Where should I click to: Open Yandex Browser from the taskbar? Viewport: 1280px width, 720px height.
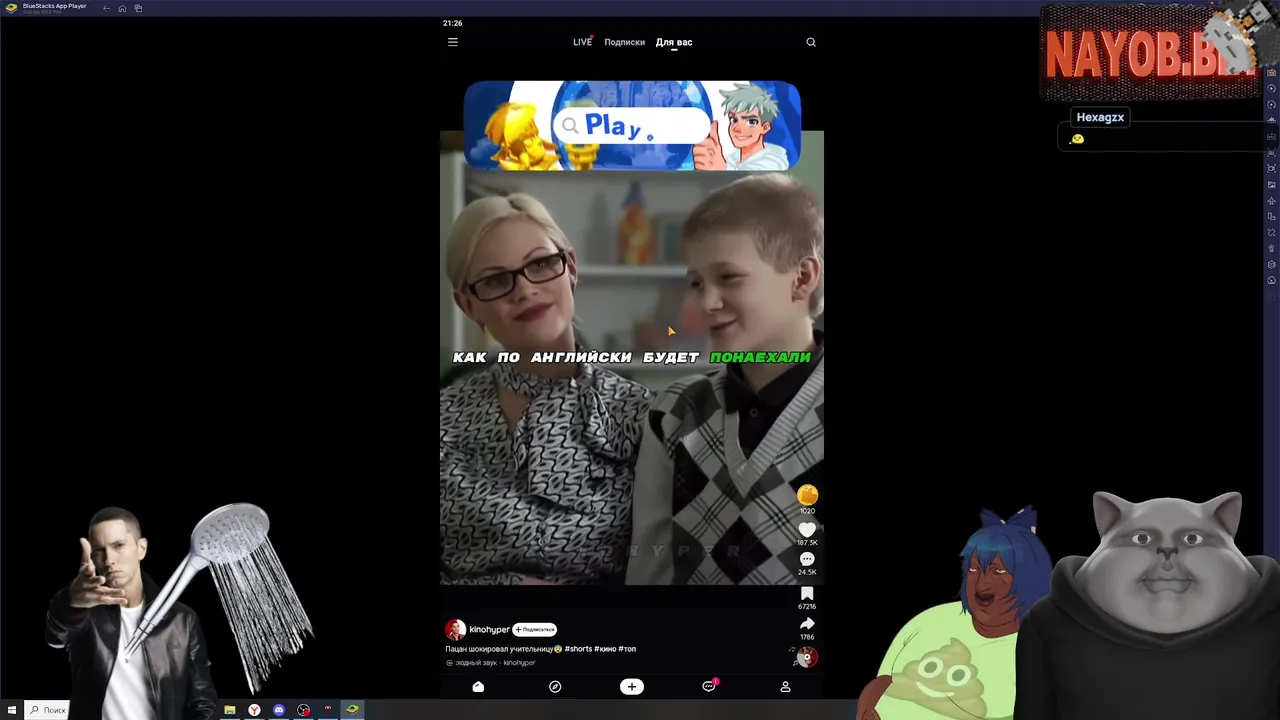(254, 710)
